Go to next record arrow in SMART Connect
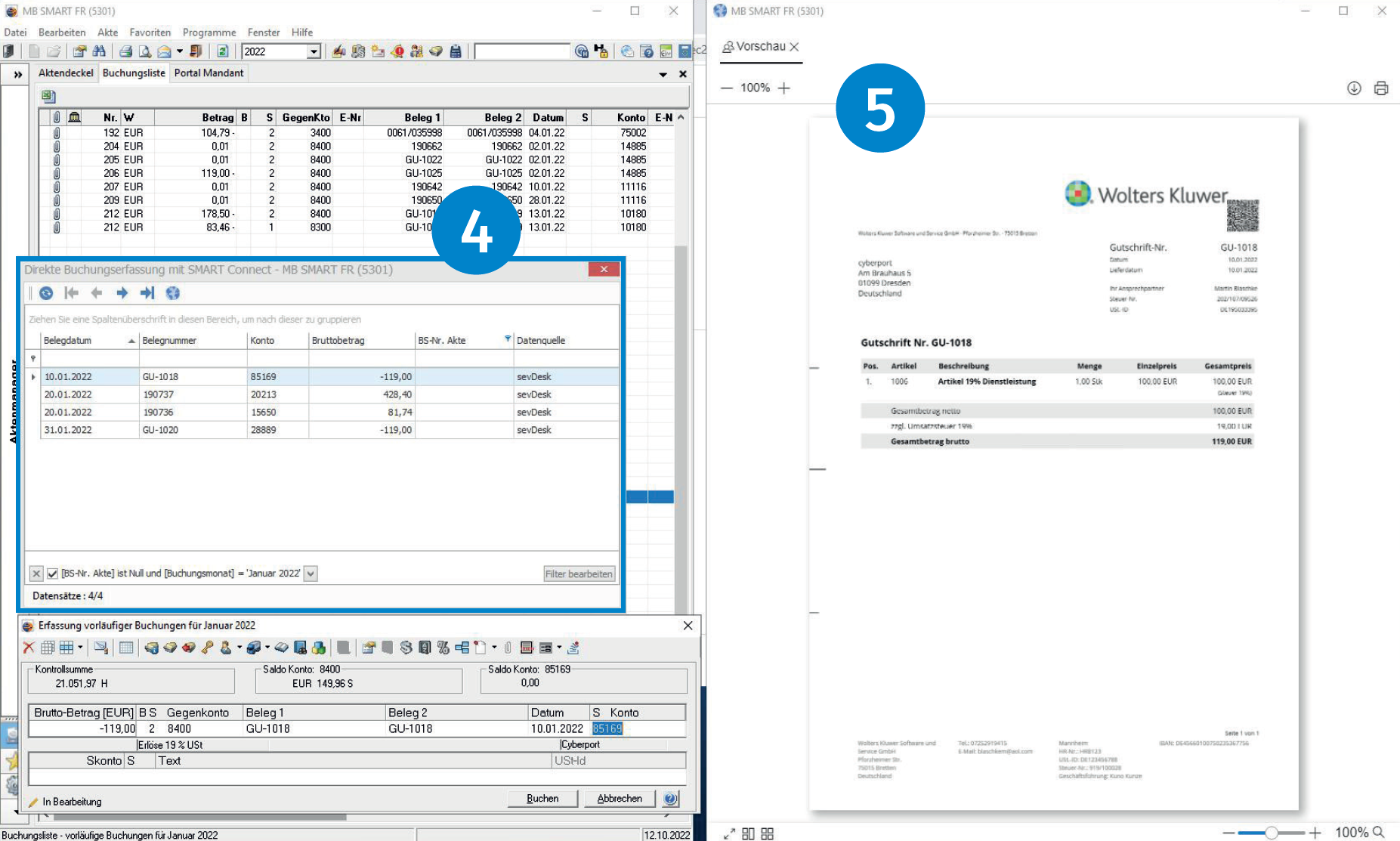1400x841 pixels. click(x=122, y=293)
